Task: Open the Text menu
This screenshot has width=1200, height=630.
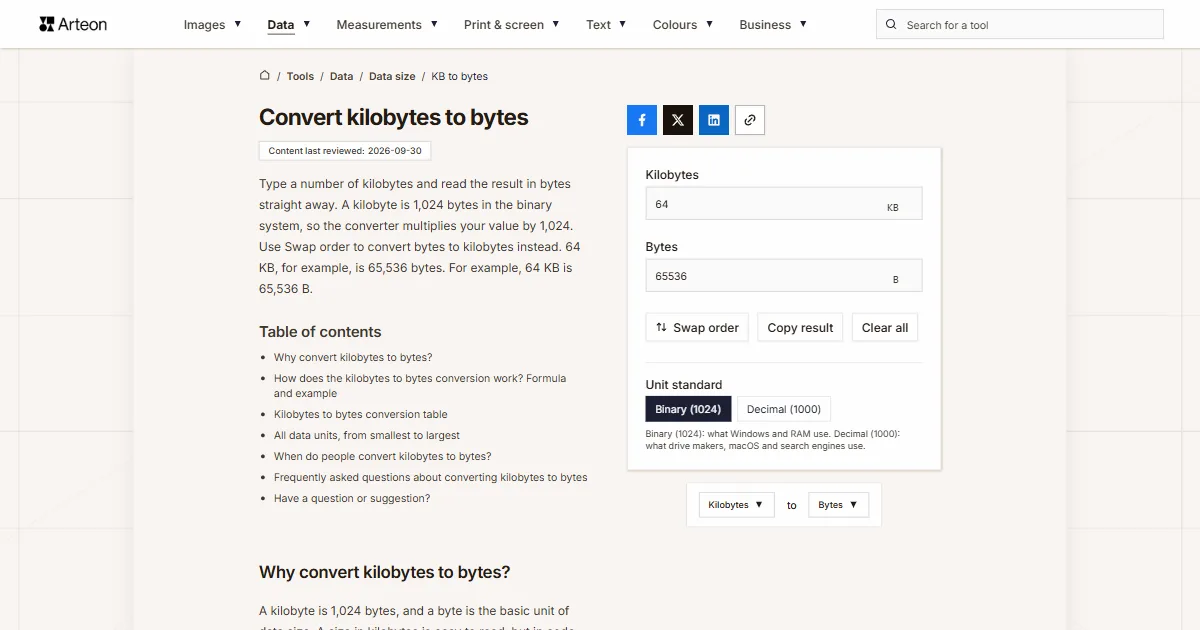Action: 606,25
